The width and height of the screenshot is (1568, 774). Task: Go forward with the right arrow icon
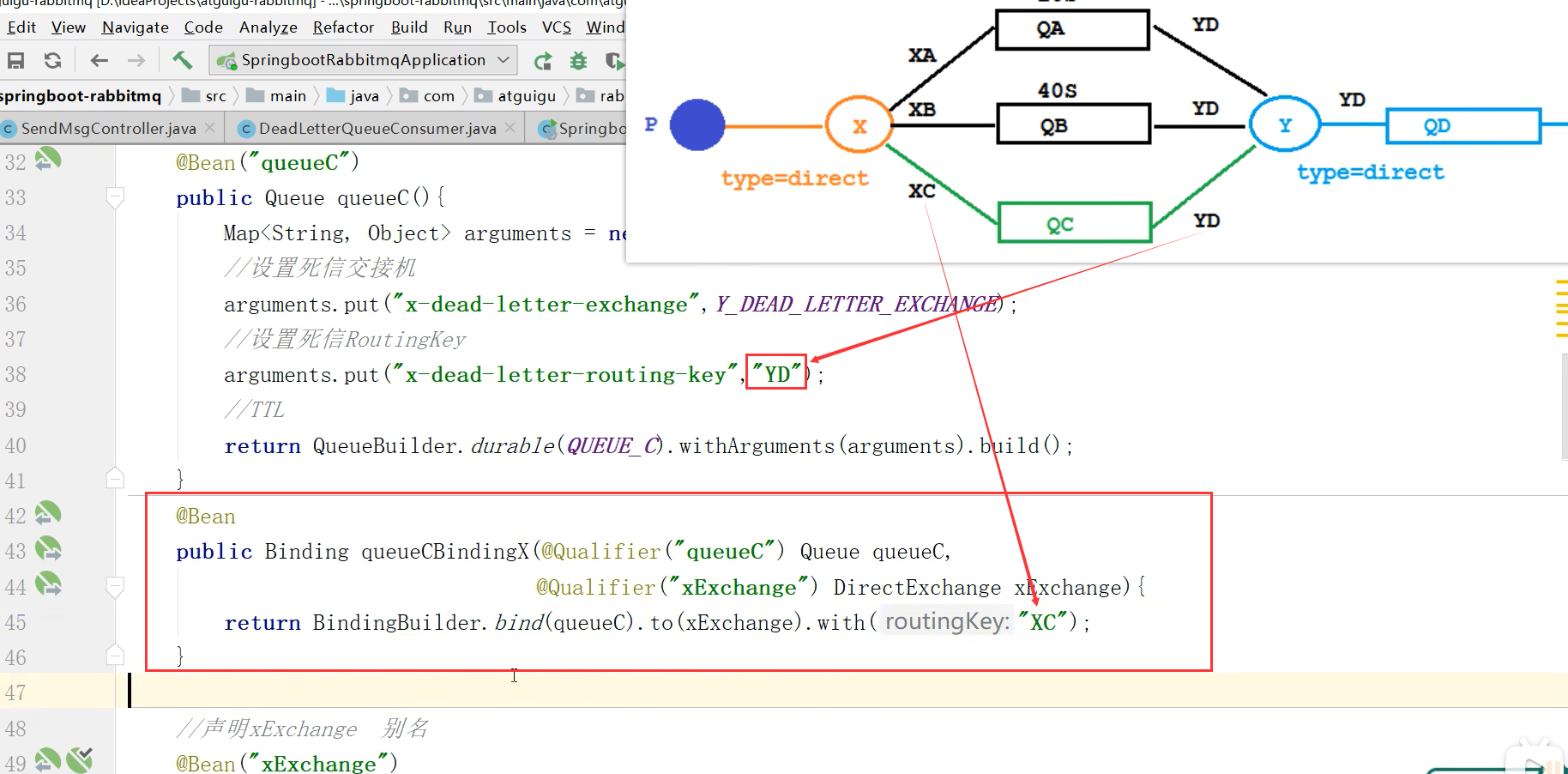[x=136, y=60]
